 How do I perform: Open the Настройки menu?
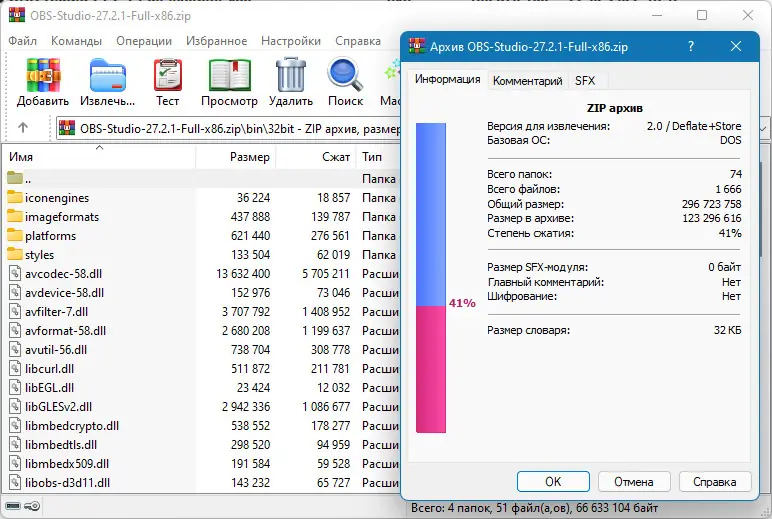(x=290, y=41)
